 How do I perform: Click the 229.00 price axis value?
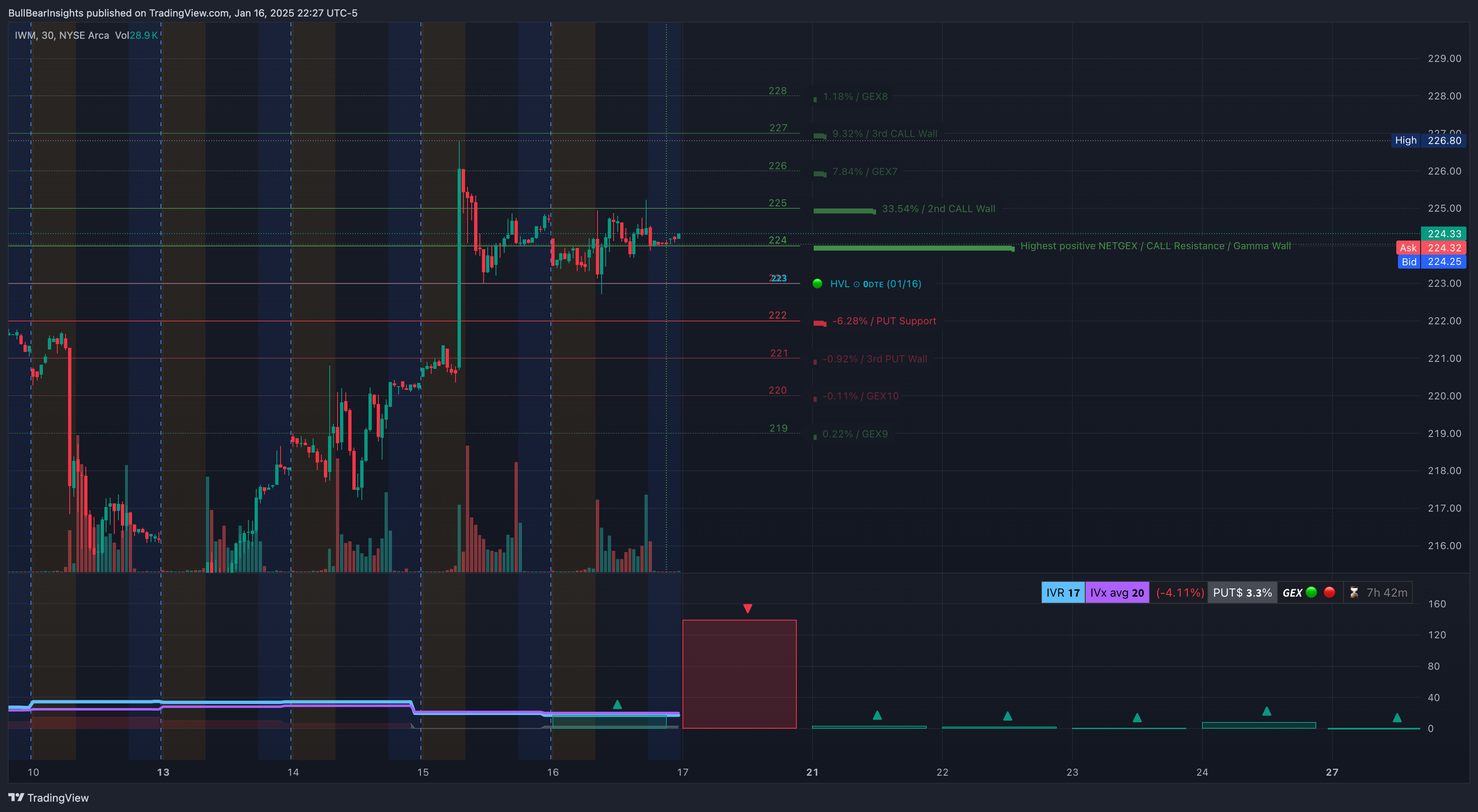click(1444, 59)
